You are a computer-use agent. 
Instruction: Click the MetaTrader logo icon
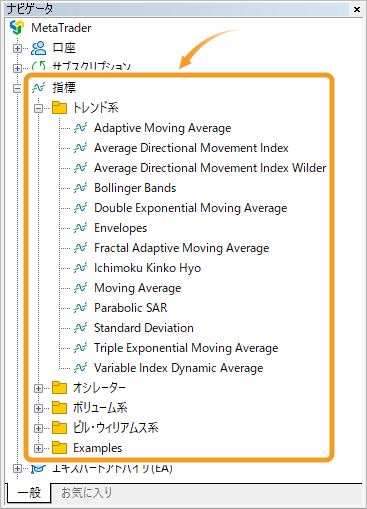[17, 27]
